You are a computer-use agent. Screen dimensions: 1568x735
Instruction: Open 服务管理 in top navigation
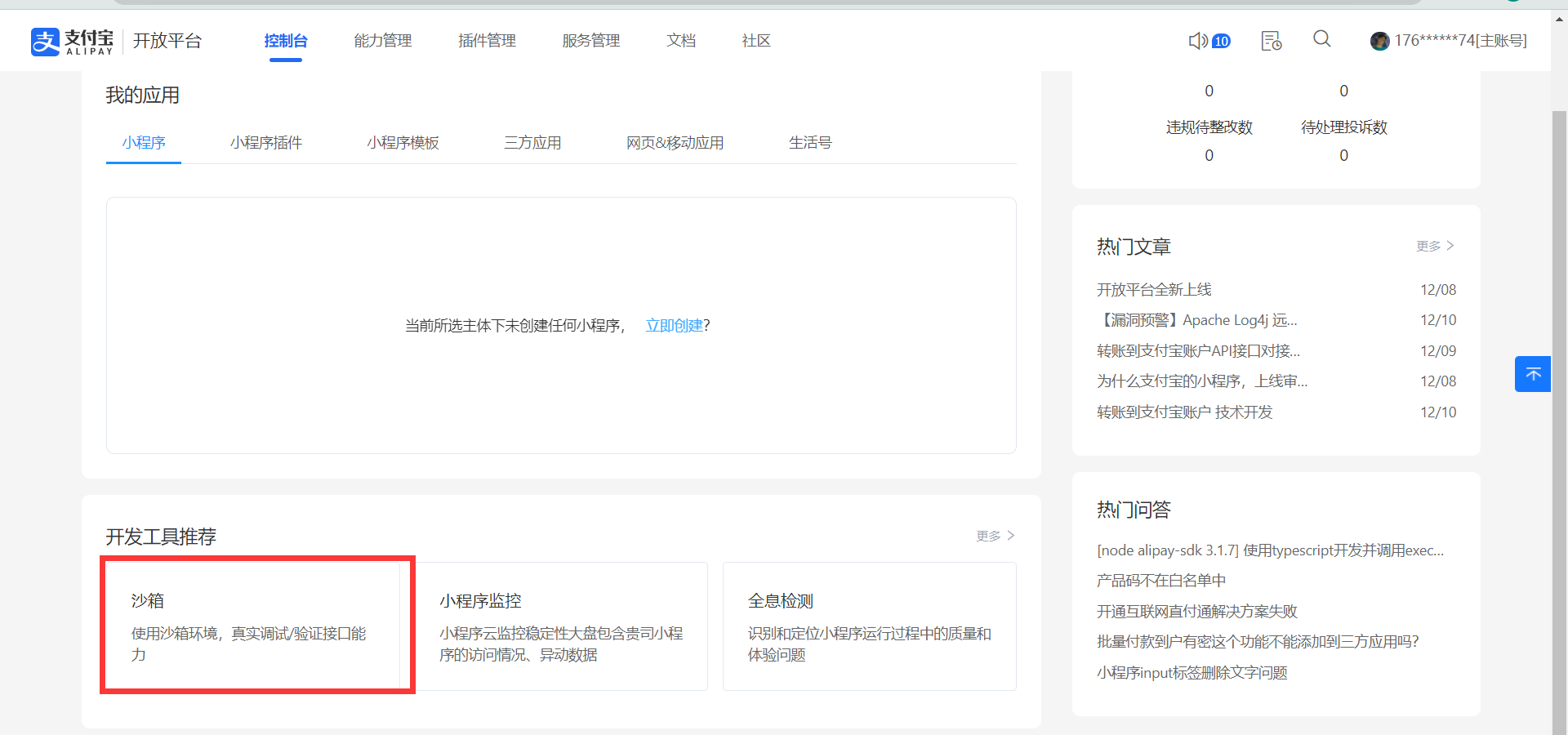(x=591, y=41)
